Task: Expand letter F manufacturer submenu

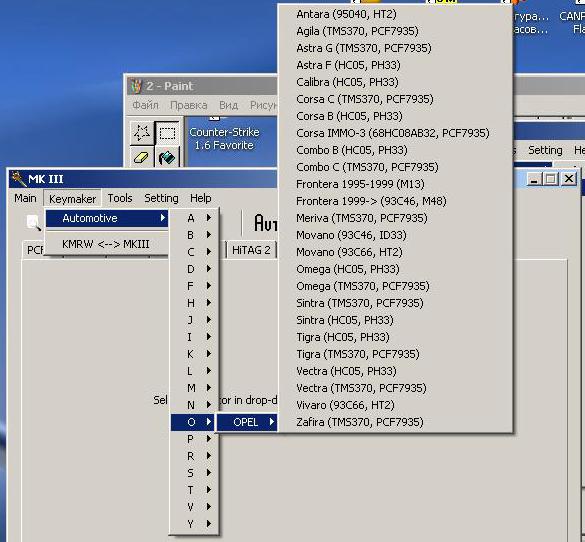Action: (x=194, y=286)
